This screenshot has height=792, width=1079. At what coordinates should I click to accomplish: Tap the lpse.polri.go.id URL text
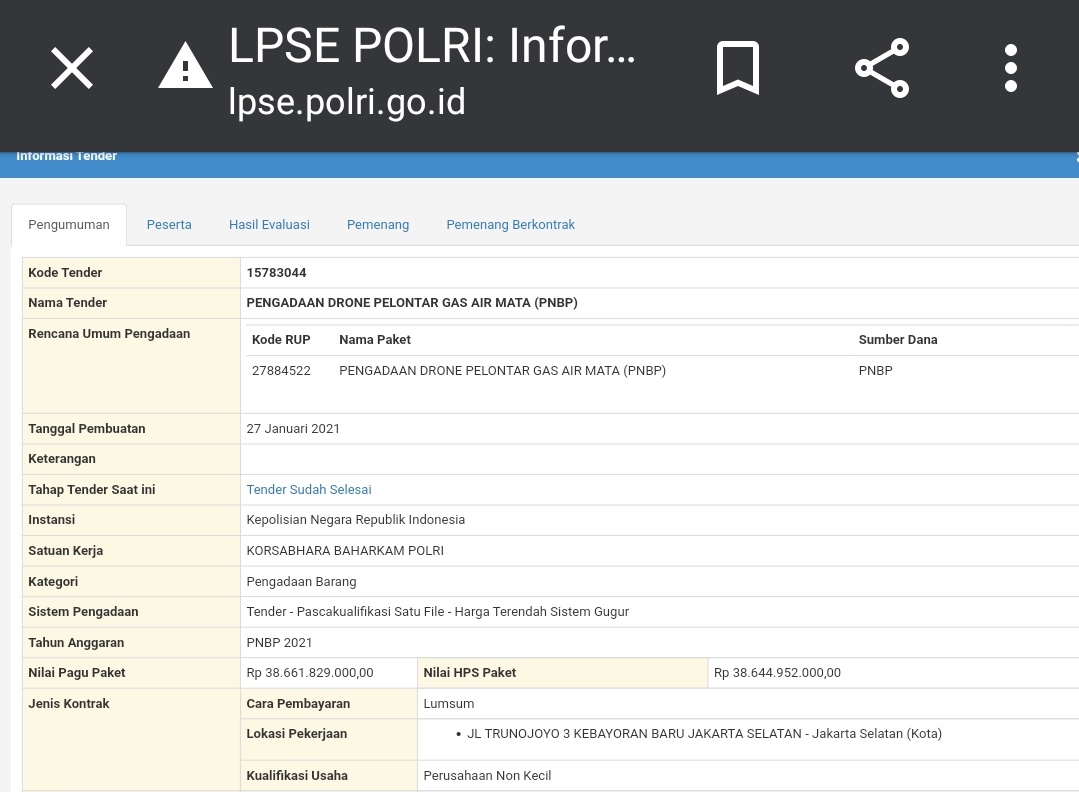point(347,102)
